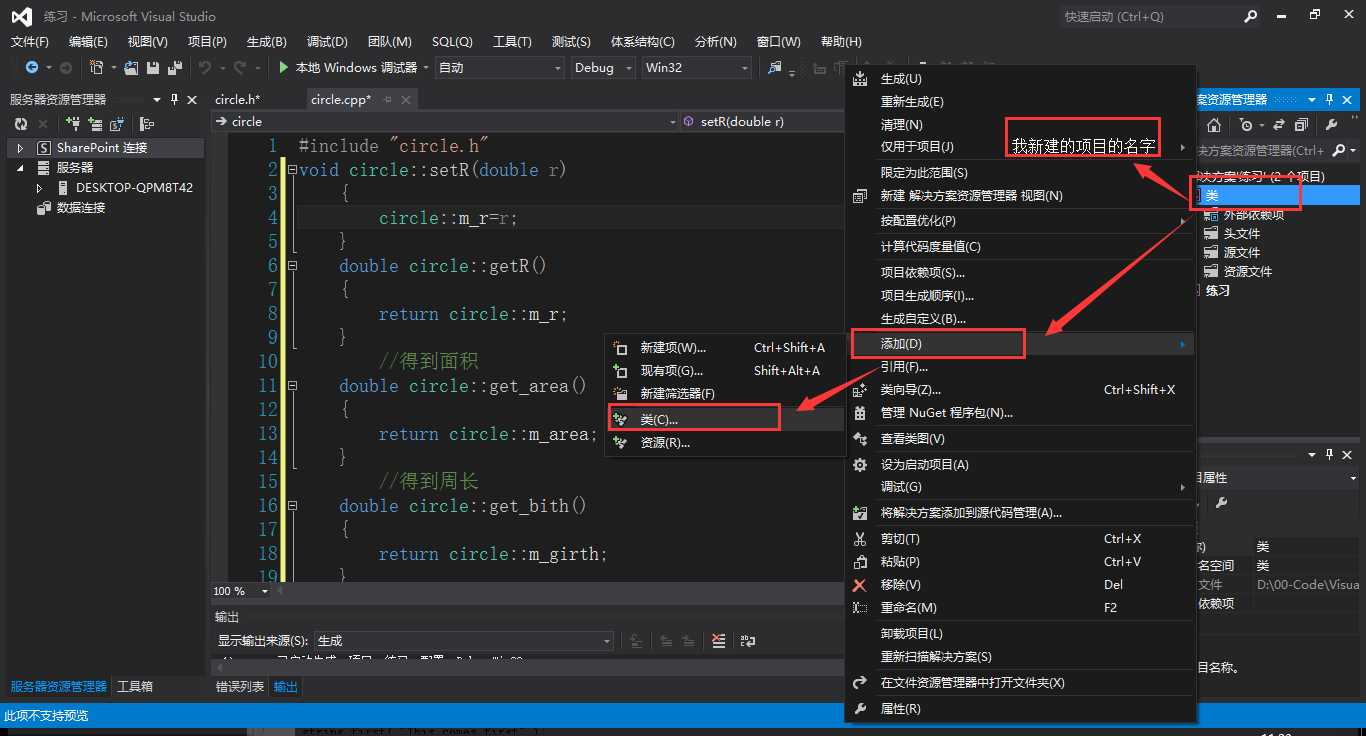Click the sync with active document icon
This screenshot has height=736, width=1366.
pyautogui.click(x=1278, y=125)
